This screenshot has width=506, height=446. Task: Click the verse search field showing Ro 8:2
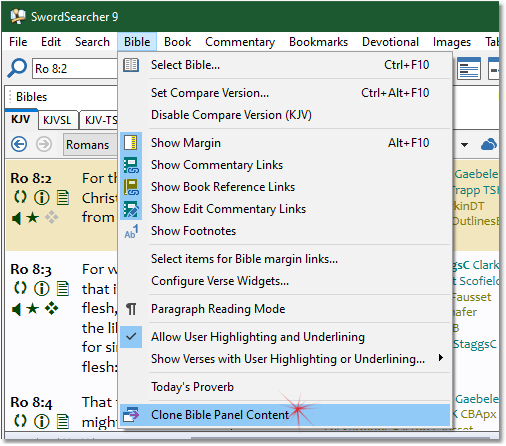[x=75, y=69]
